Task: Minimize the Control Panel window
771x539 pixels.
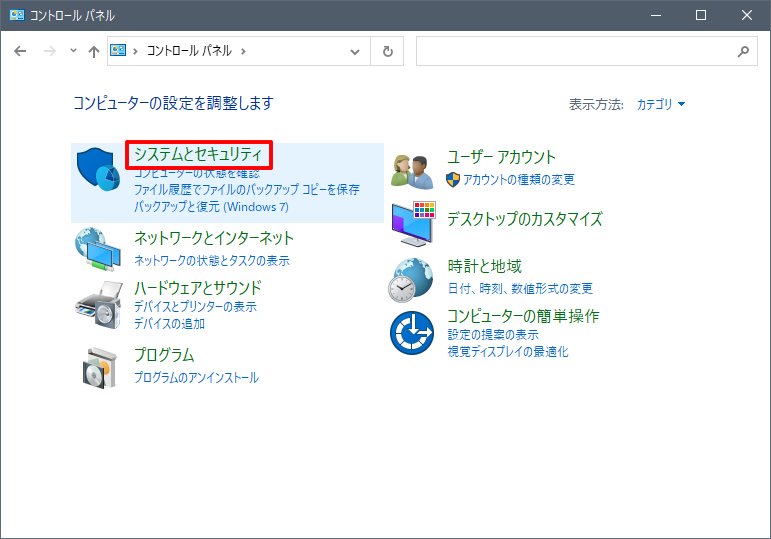Action: (656, 15)
